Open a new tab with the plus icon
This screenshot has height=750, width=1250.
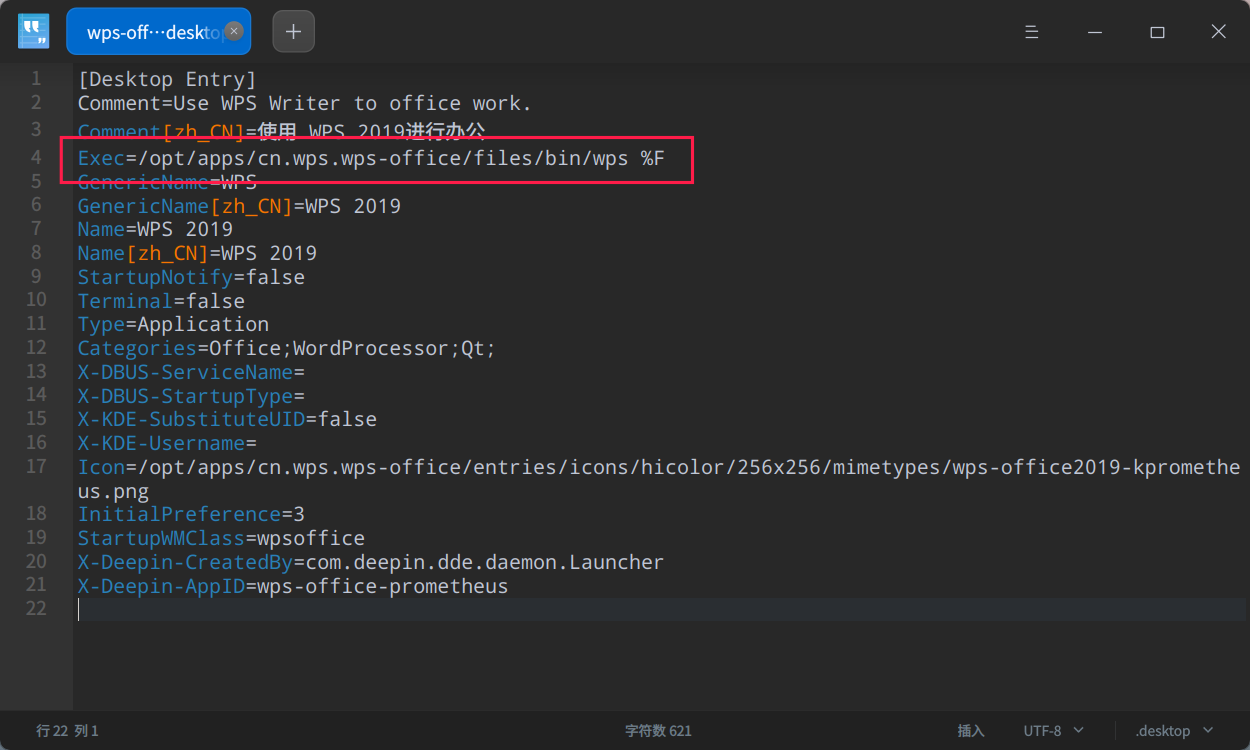[x=293, y=31]
